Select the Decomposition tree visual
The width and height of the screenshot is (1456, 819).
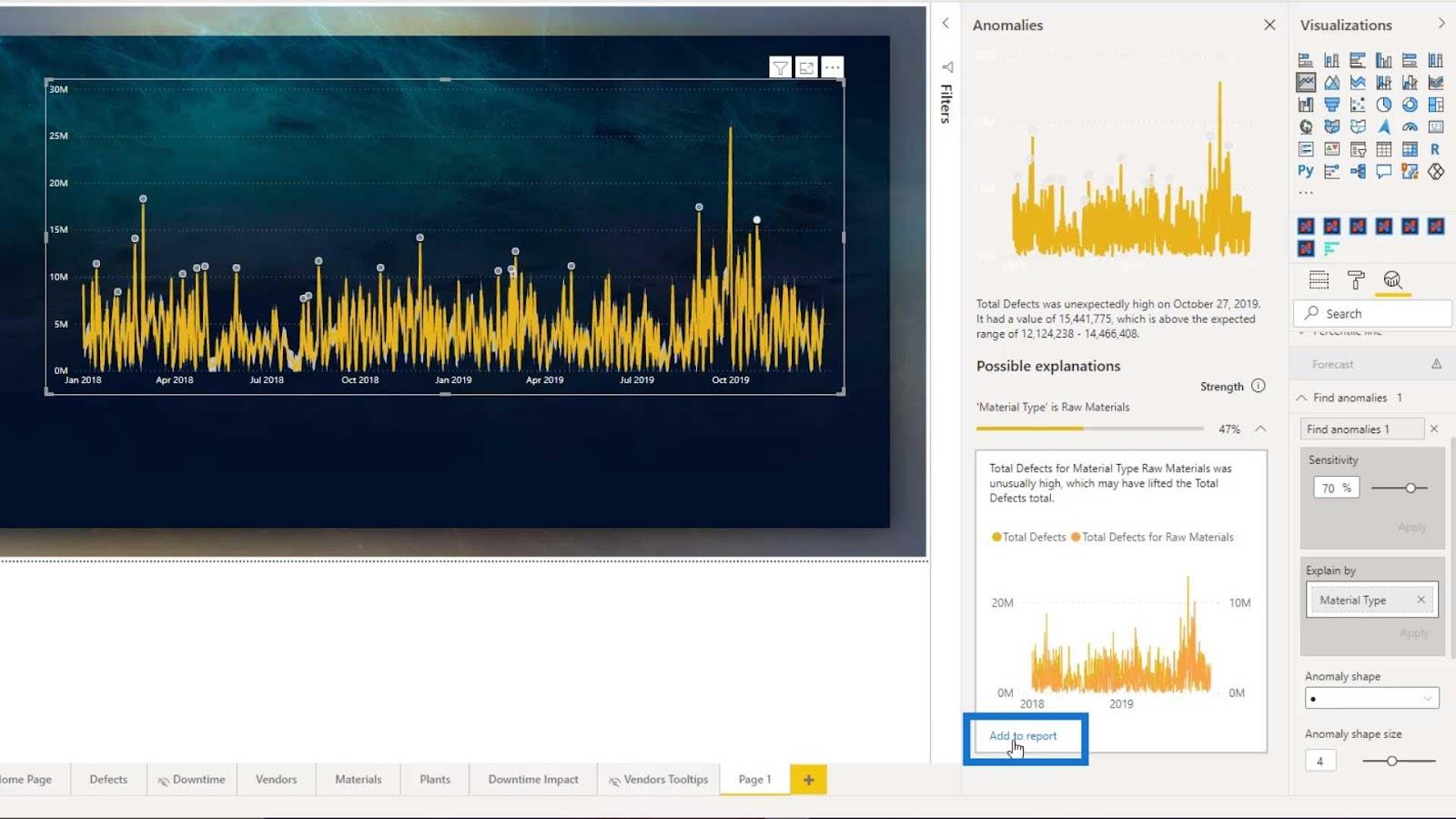click(x=1358, y=170)
